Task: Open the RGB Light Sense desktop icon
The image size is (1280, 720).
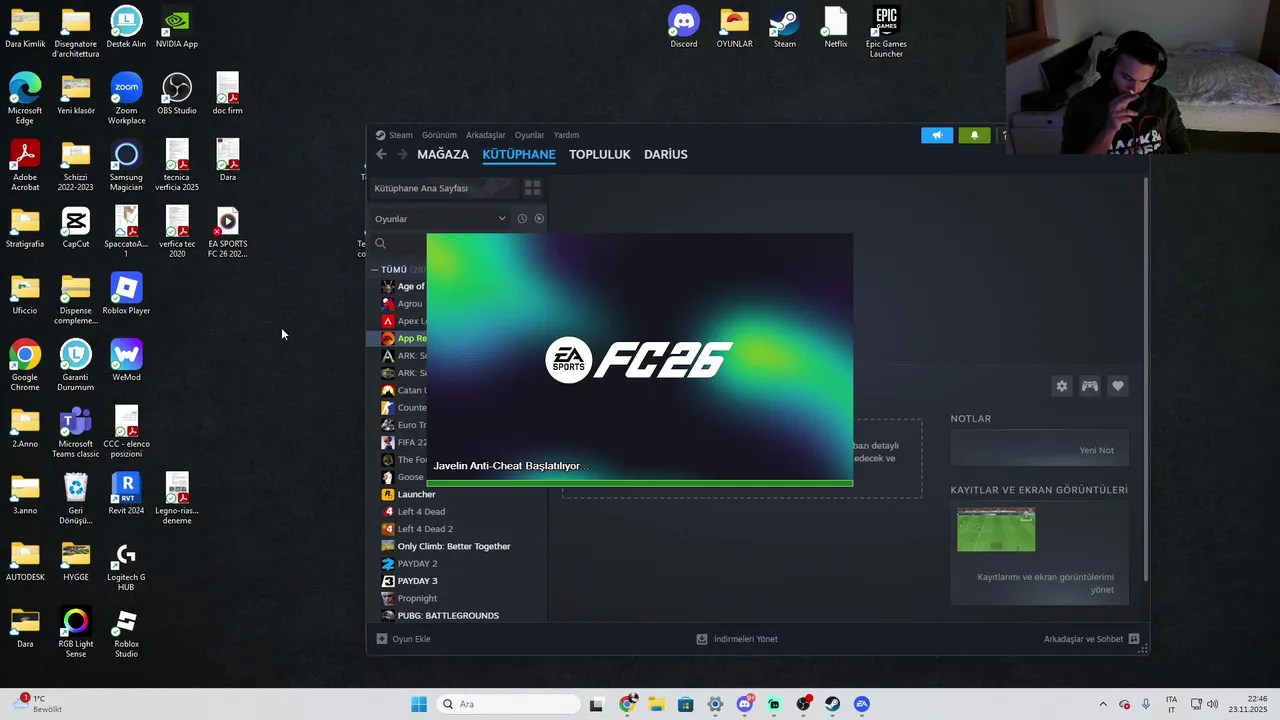Action: pyautogui.click(x=76, y=632)
